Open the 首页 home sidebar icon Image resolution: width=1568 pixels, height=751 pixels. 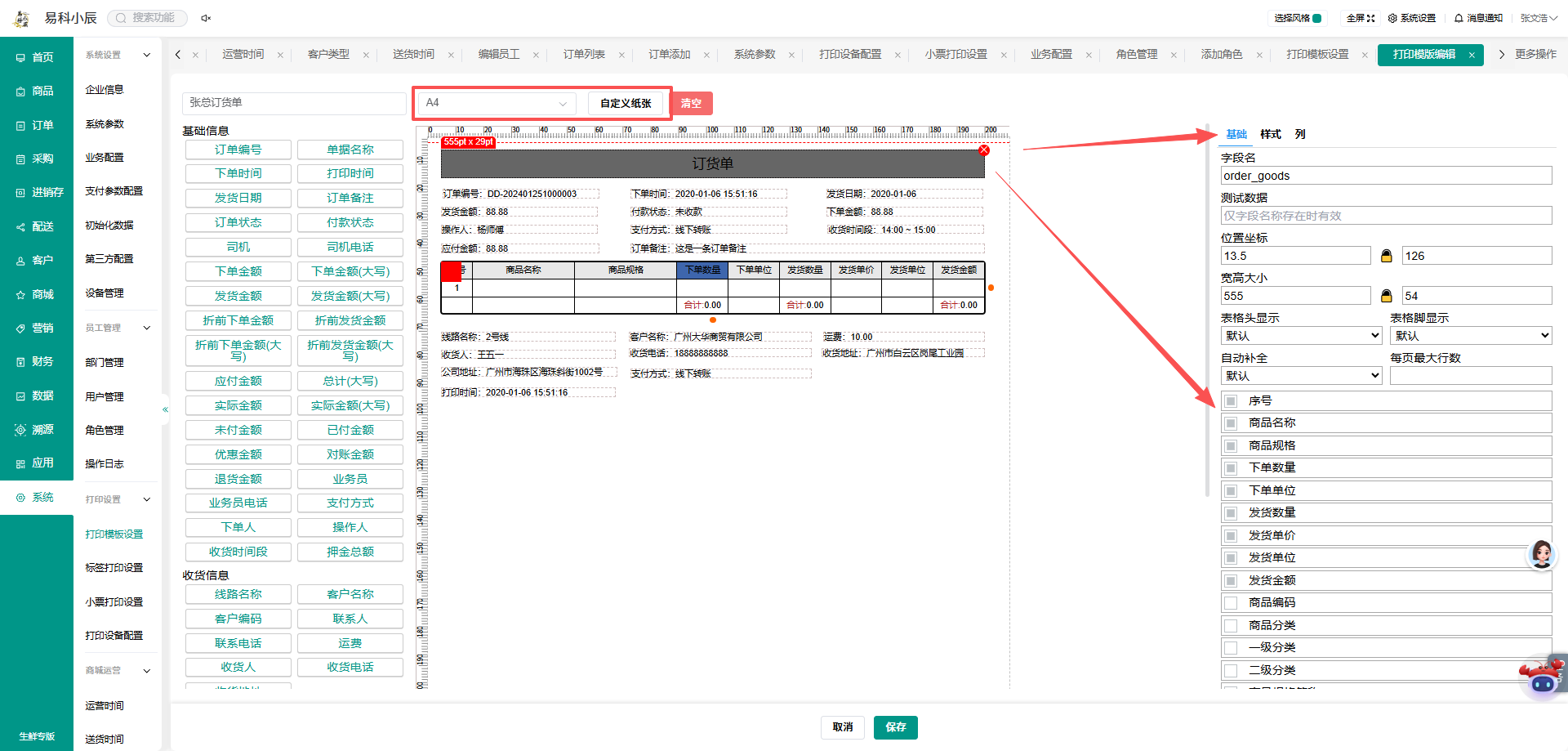[x=20, y=58]
